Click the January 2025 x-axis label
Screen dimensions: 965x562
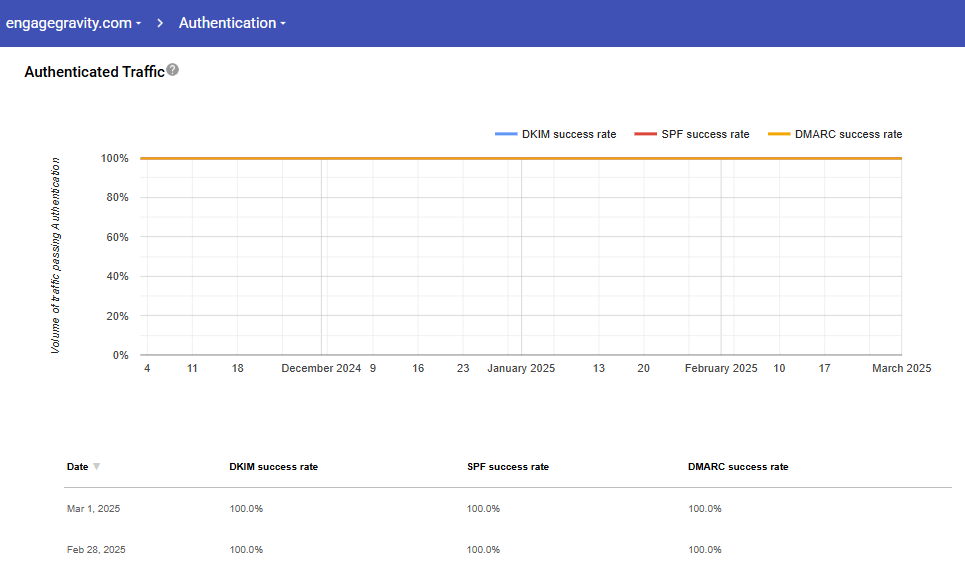(x=521, y=368)
